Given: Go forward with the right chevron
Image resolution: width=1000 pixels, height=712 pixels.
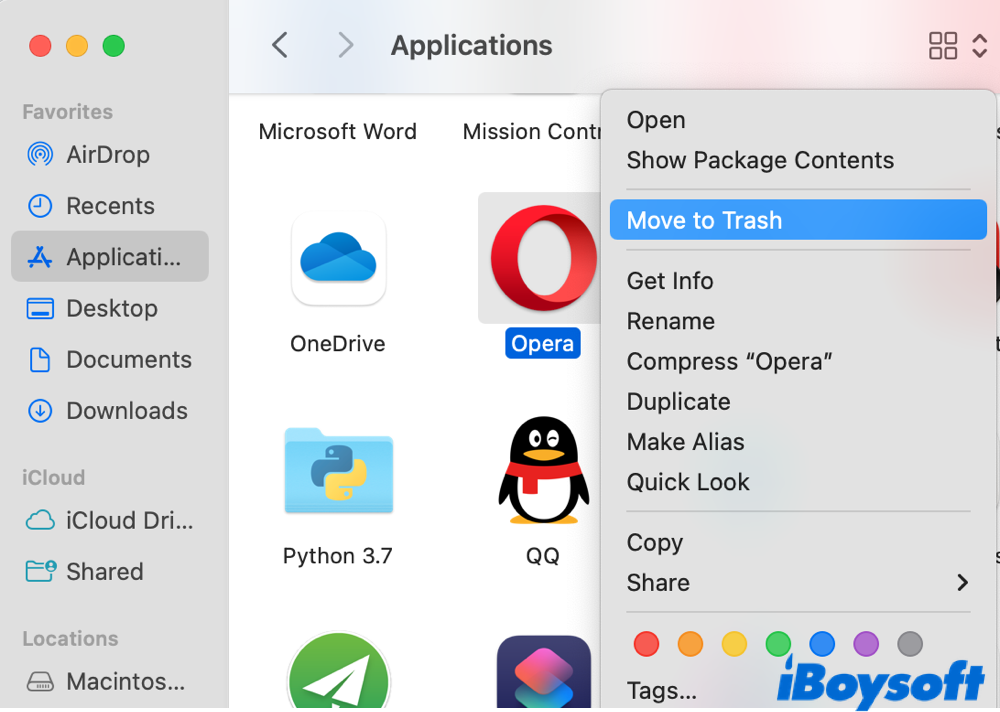Looking at the screenshot, I should (346, 45).
